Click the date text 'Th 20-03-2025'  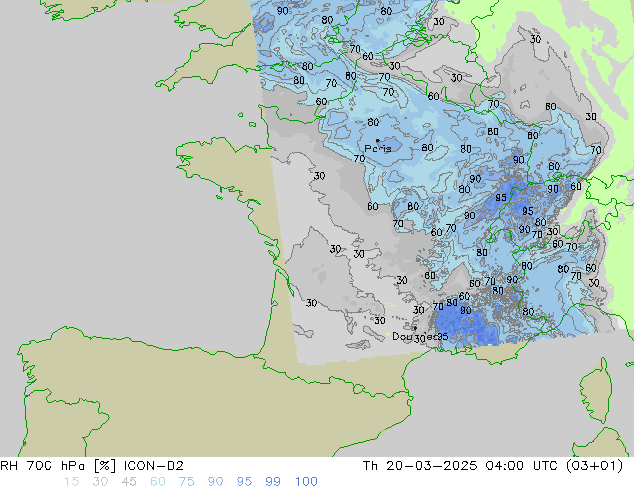point(420,466)
